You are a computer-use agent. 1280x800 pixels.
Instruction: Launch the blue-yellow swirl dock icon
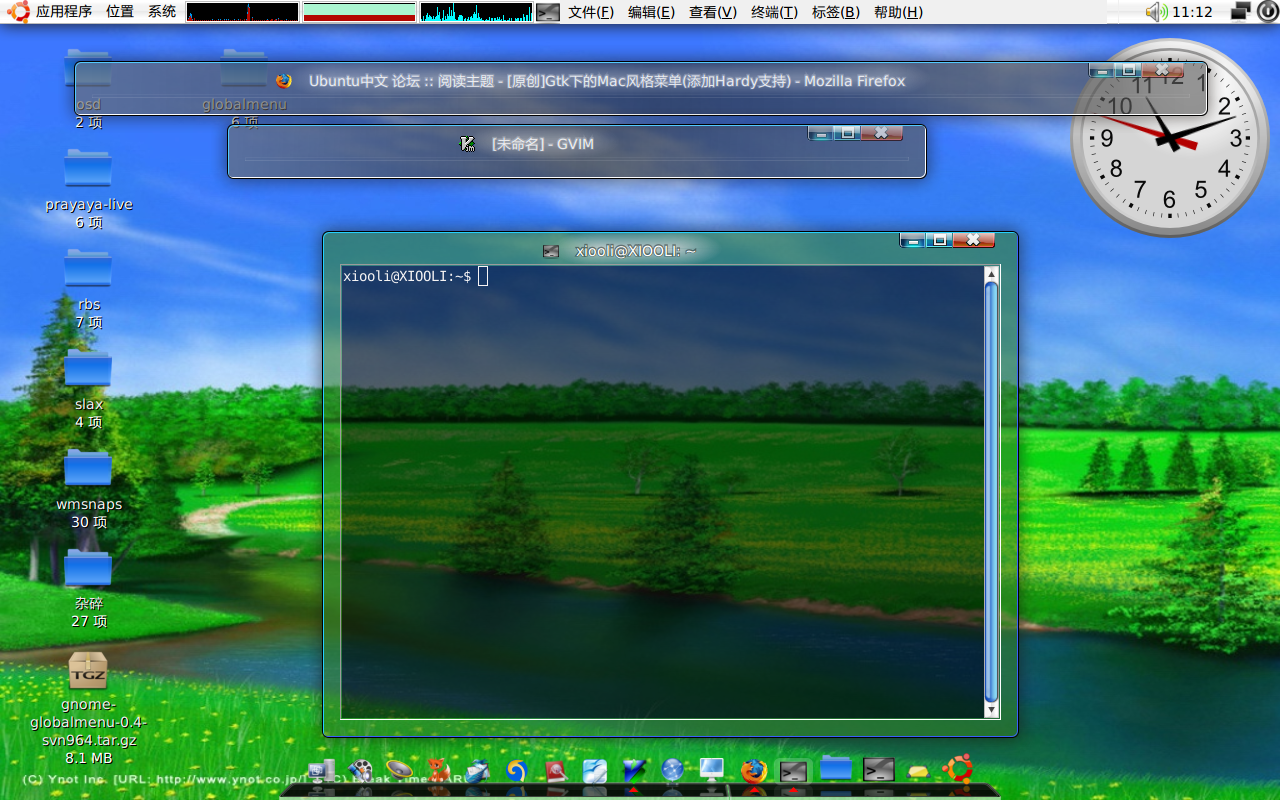(x=516, y=770)
